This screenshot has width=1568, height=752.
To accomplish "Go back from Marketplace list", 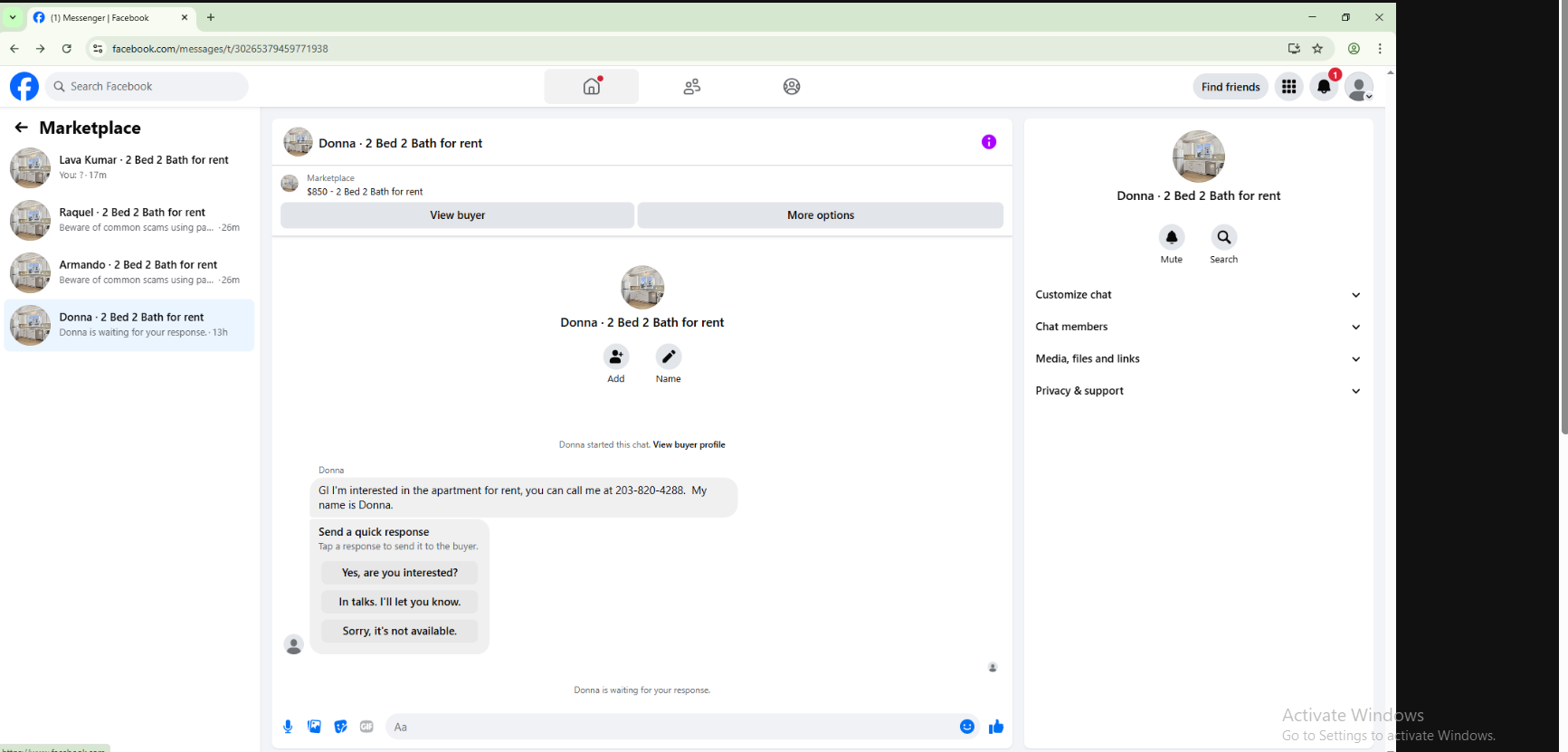I will pos(22,128).
